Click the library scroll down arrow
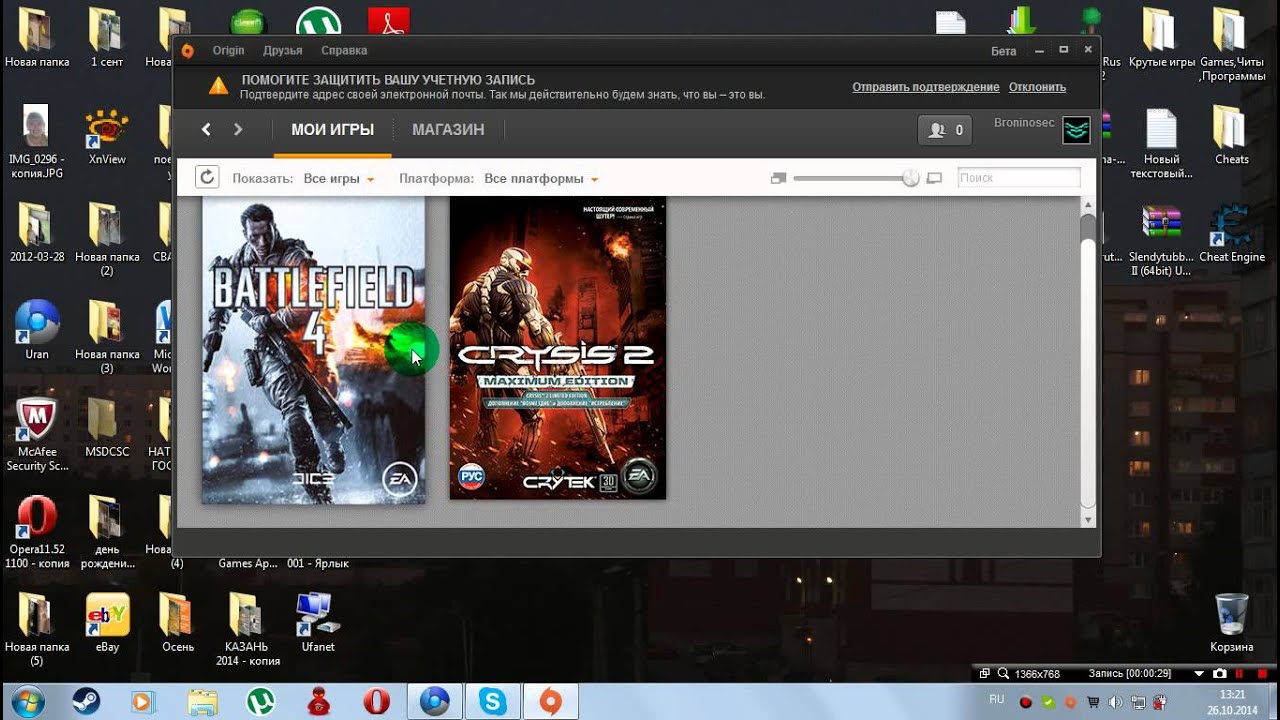The width and height of the screenshot is (1280, 720). (1088, 519)
